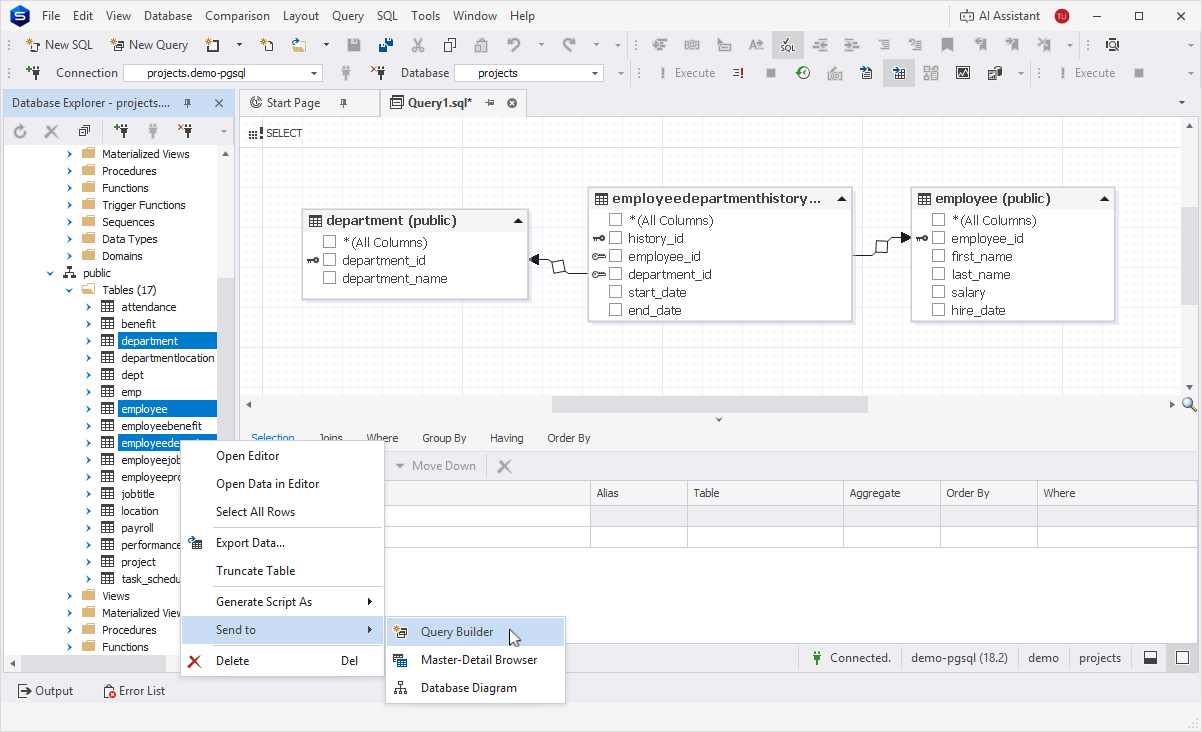Viewport: 1202px width, 732px height.
Task: Click the collapse-all icon in Database Explorer toolbar
Action: 84,131
